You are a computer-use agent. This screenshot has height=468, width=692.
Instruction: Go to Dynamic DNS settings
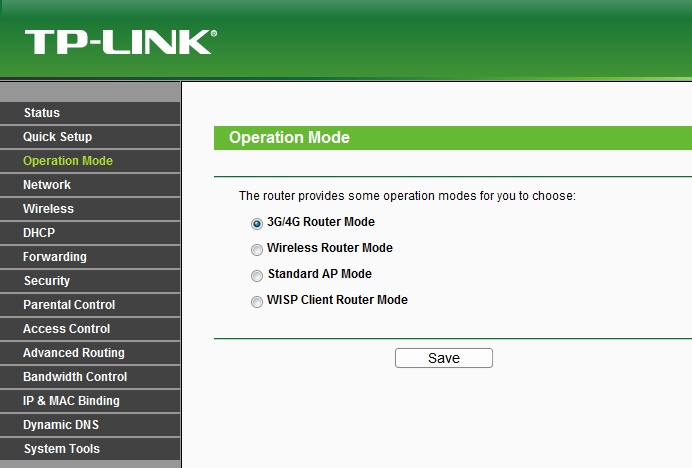pos(90,425)
